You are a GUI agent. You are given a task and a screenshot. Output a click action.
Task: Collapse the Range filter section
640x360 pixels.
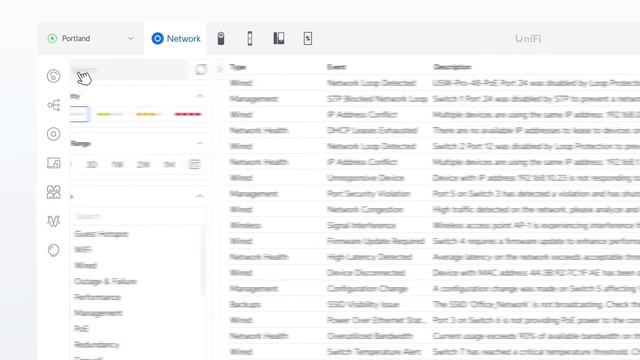point(200,143)
